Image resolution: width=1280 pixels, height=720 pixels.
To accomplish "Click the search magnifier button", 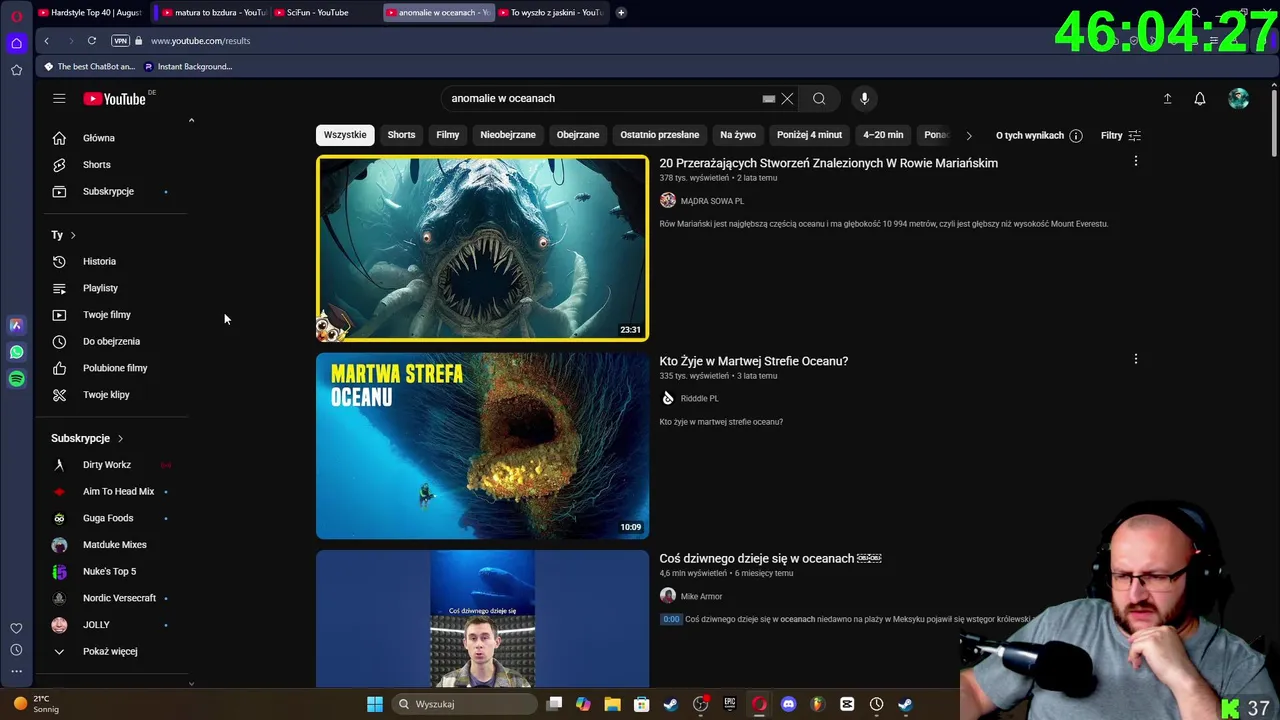I will [819, 98].
